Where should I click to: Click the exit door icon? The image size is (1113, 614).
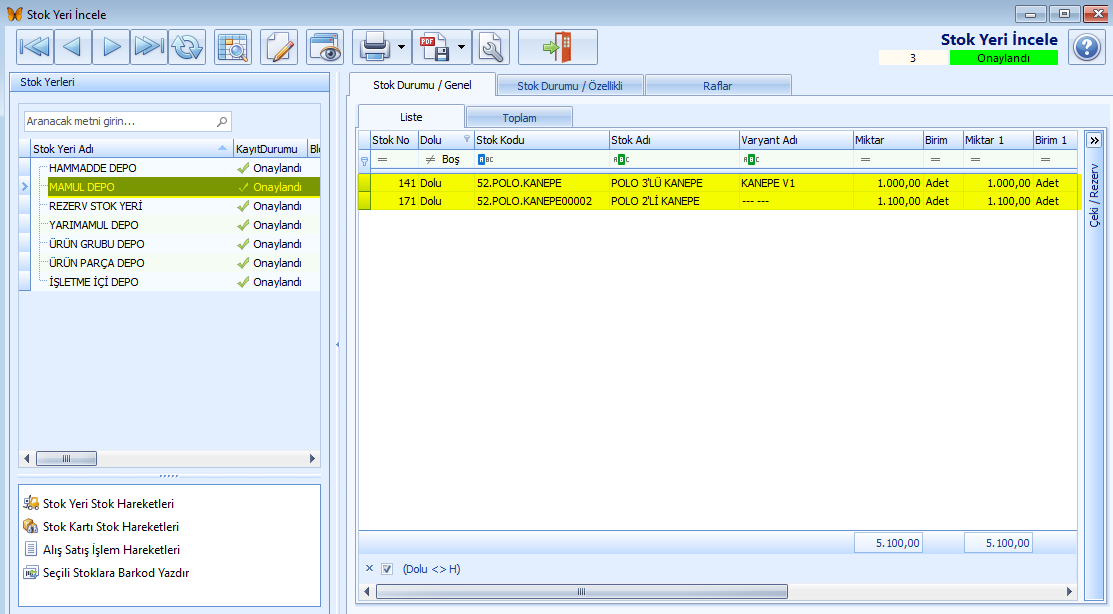[x=558, y=47]
